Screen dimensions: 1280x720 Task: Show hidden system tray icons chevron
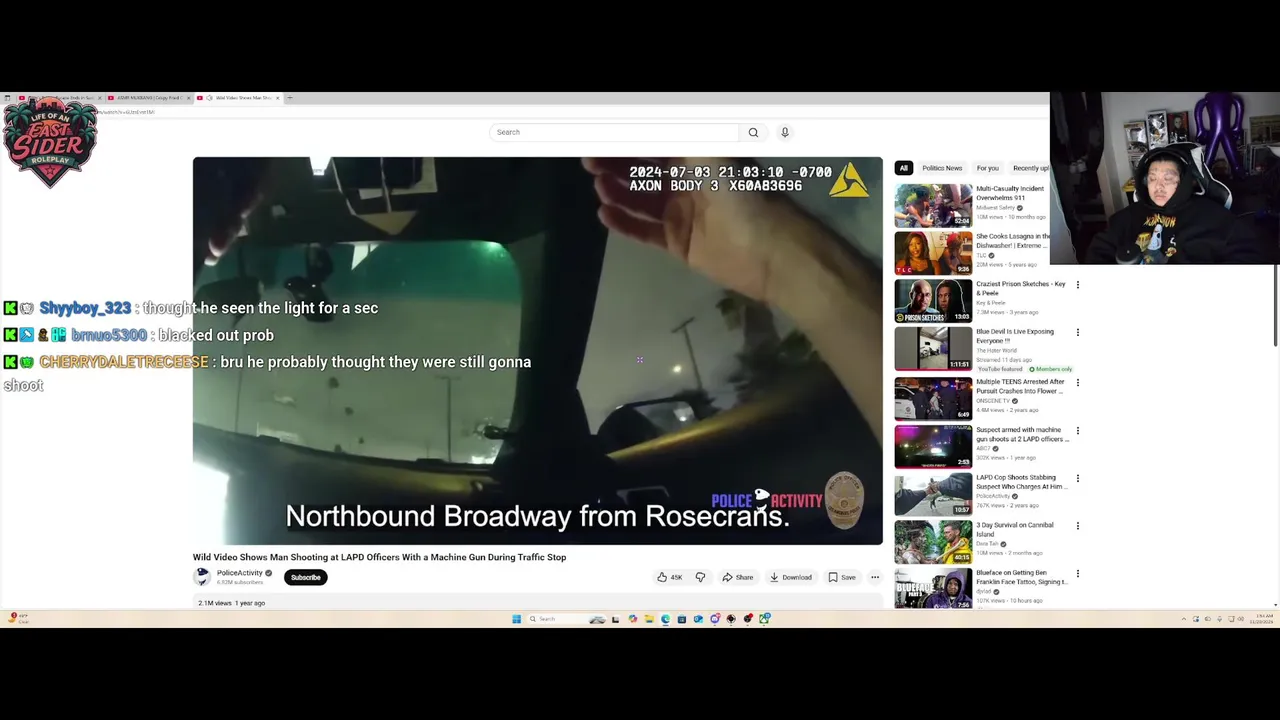(x=1183, y=619)
